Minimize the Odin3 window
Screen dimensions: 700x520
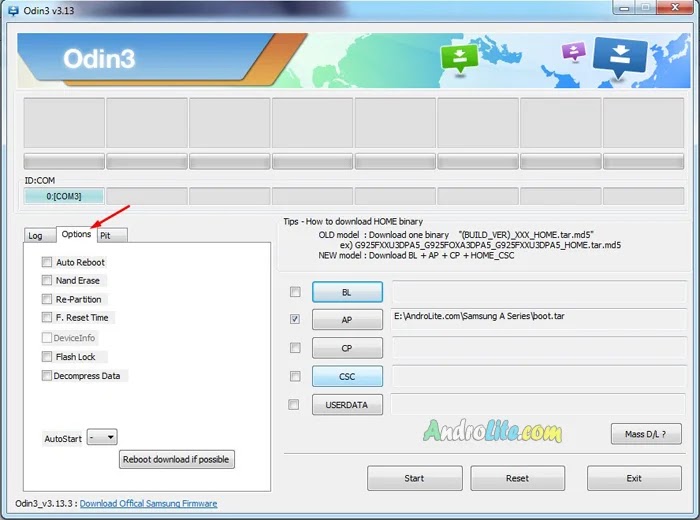[x=625, y=8]
